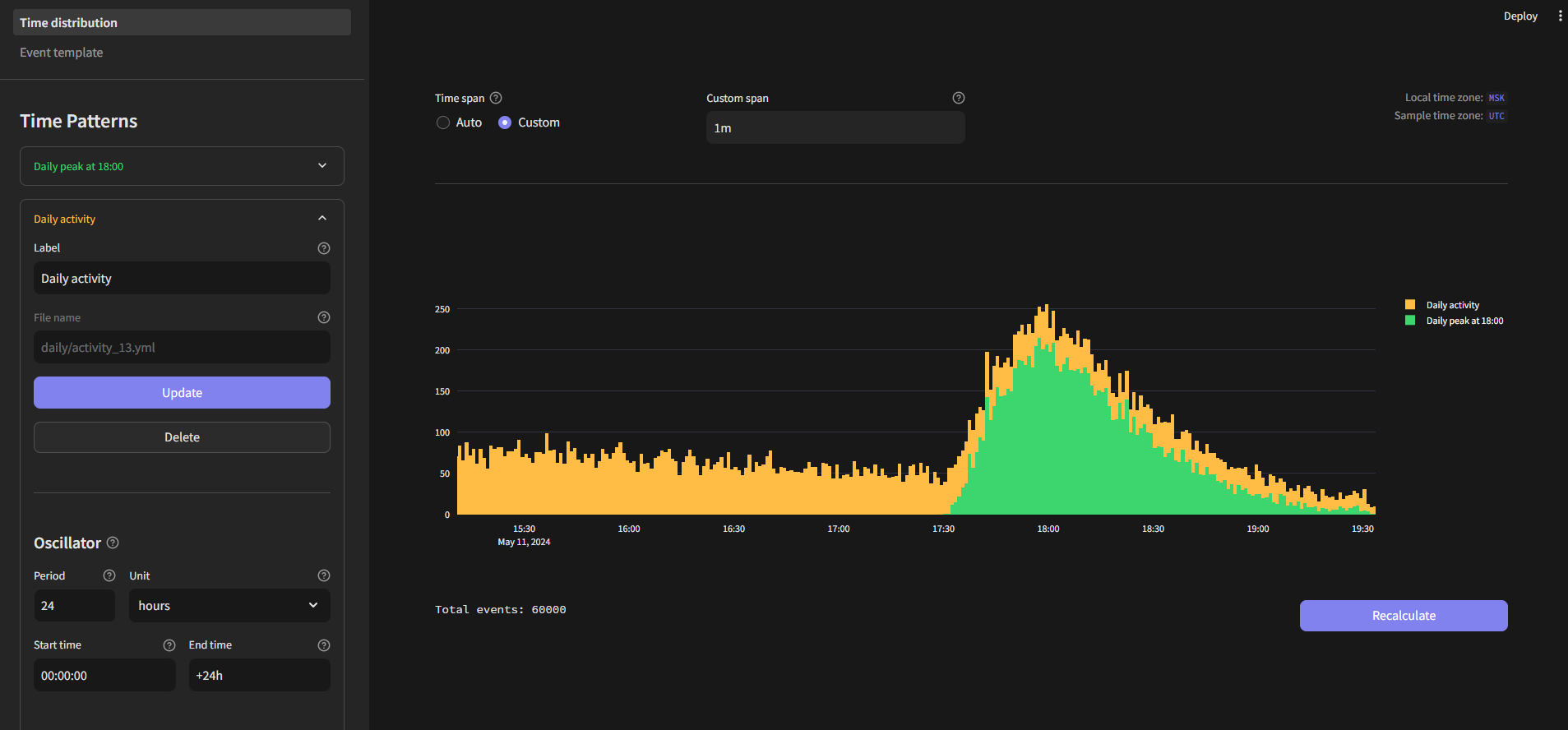The image size is (1568, 730).
Task: Click the File name help icon
Action: pos(324,317)
